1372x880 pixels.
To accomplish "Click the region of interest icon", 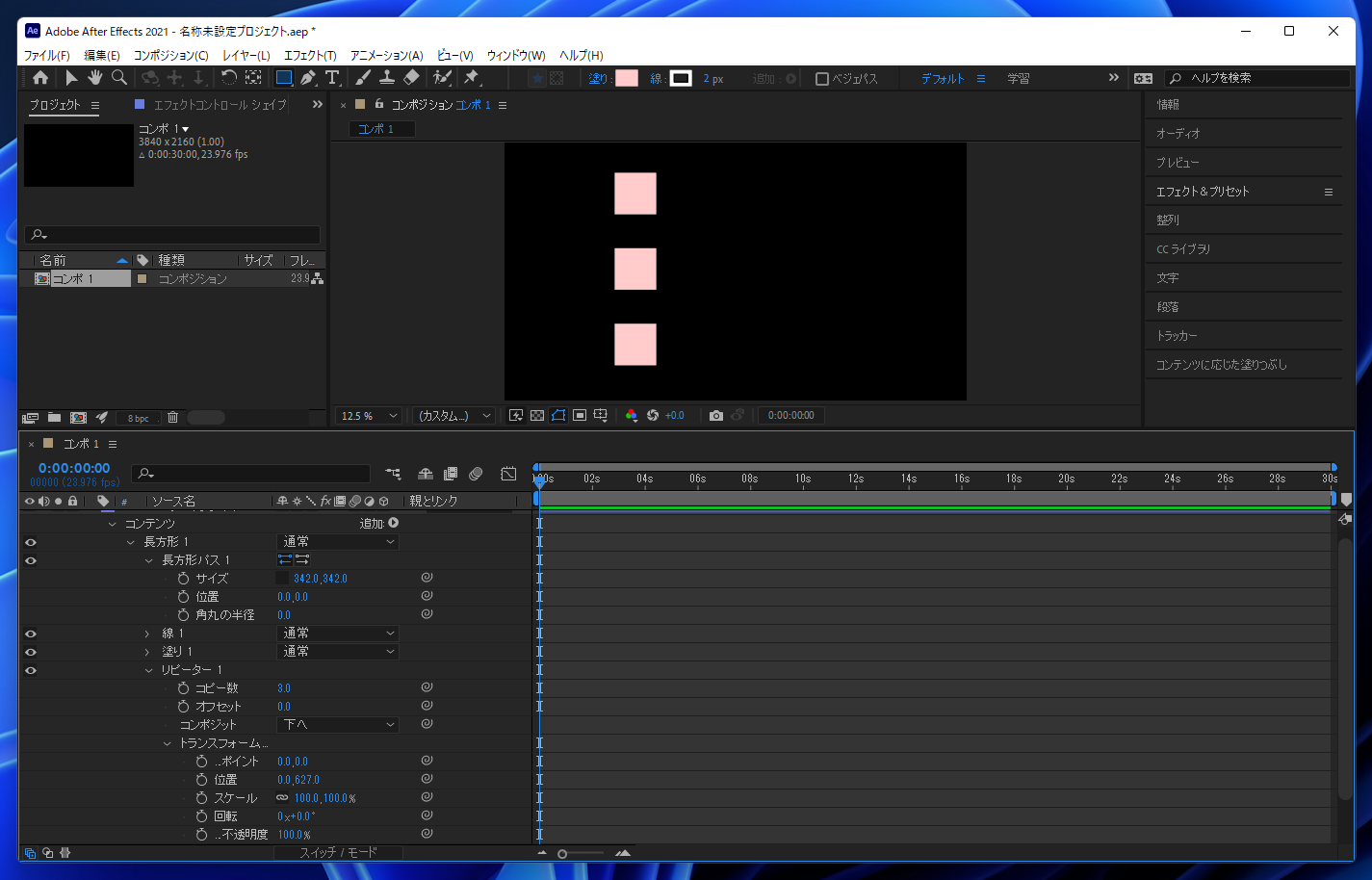I will point(580,416).
